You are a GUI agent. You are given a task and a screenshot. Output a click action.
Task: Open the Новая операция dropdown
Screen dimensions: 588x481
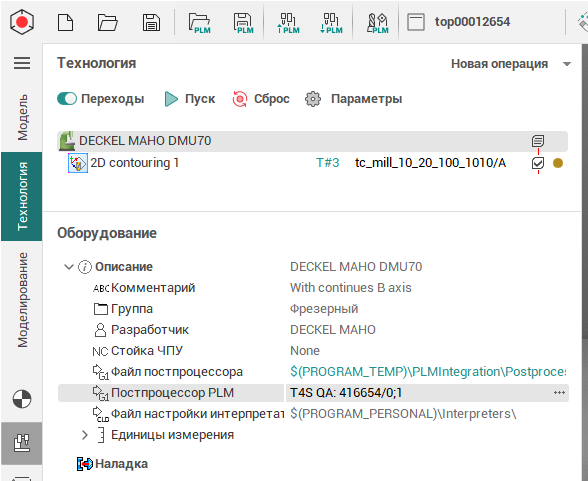[511, 64]
